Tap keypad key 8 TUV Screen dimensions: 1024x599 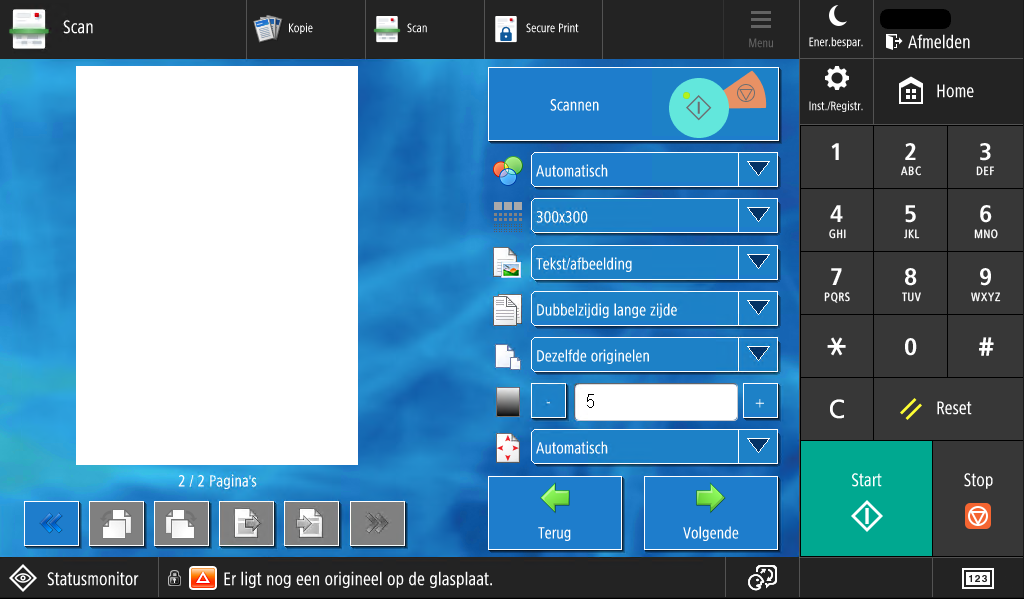click(910, 283)
